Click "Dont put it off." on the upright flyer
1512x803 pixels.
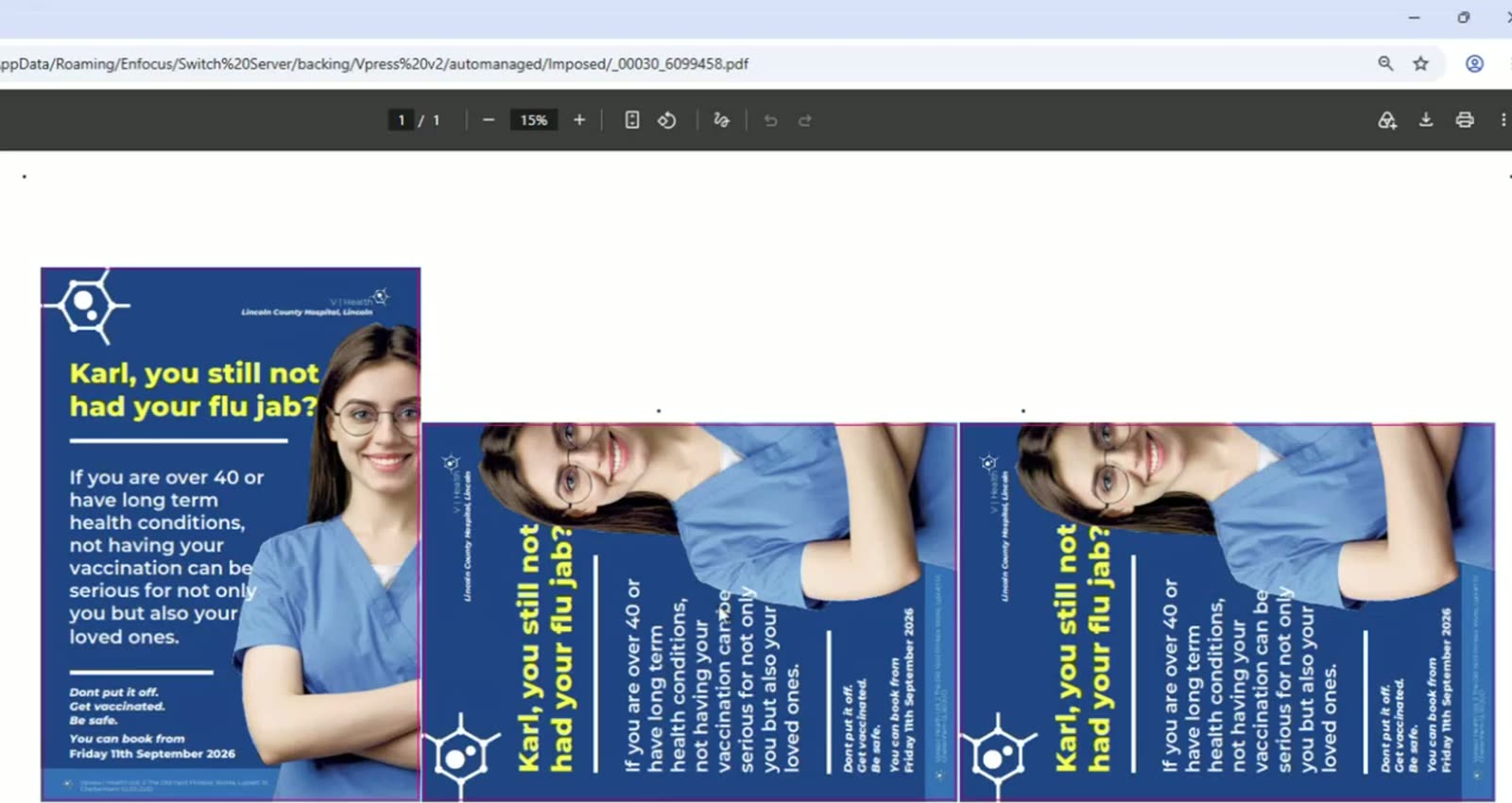pos(113,692)
